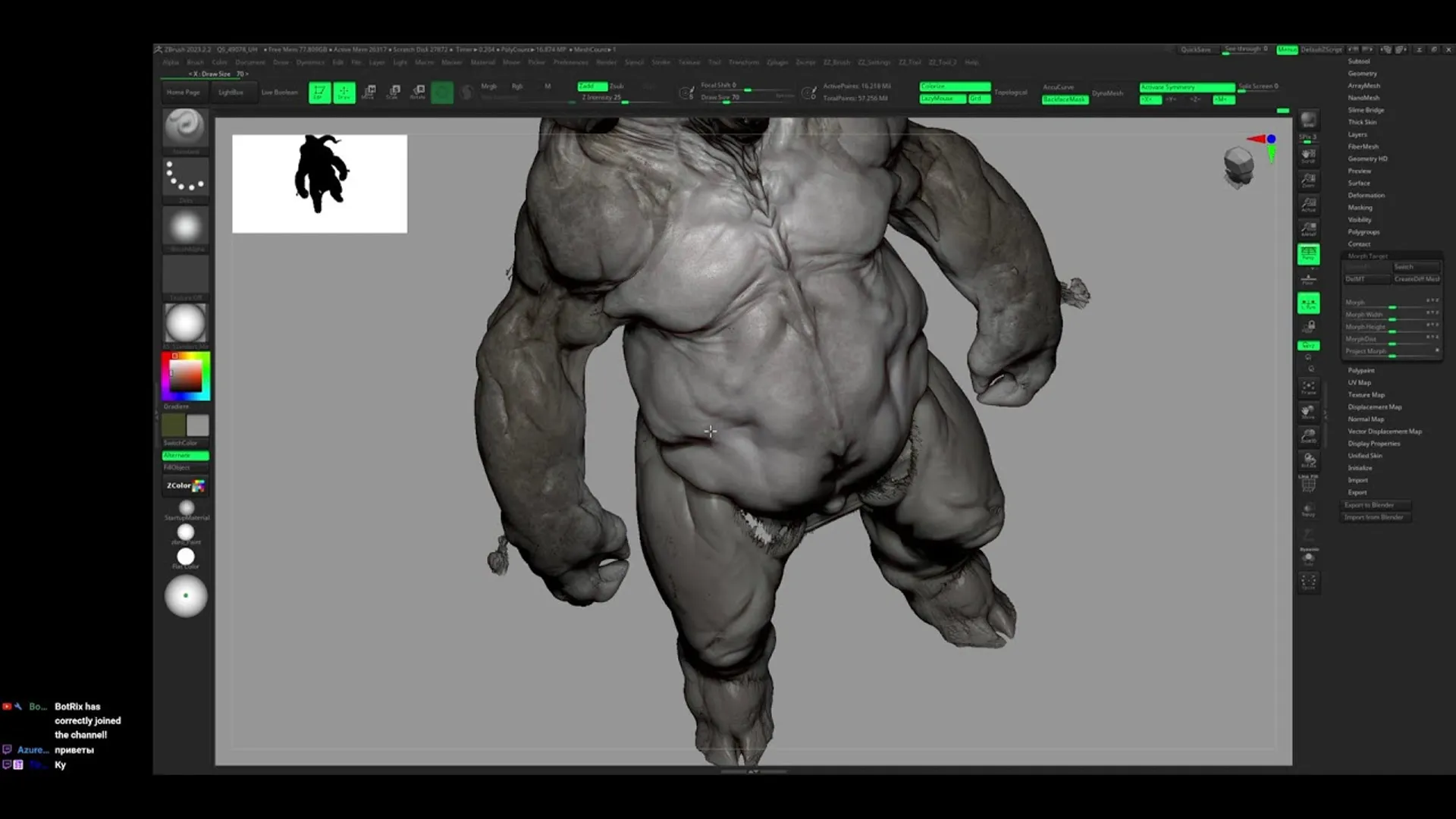This screenshot has height=819, width=1456.
Task: Toggle the camera lock icon
Action: pos(1309,327)
